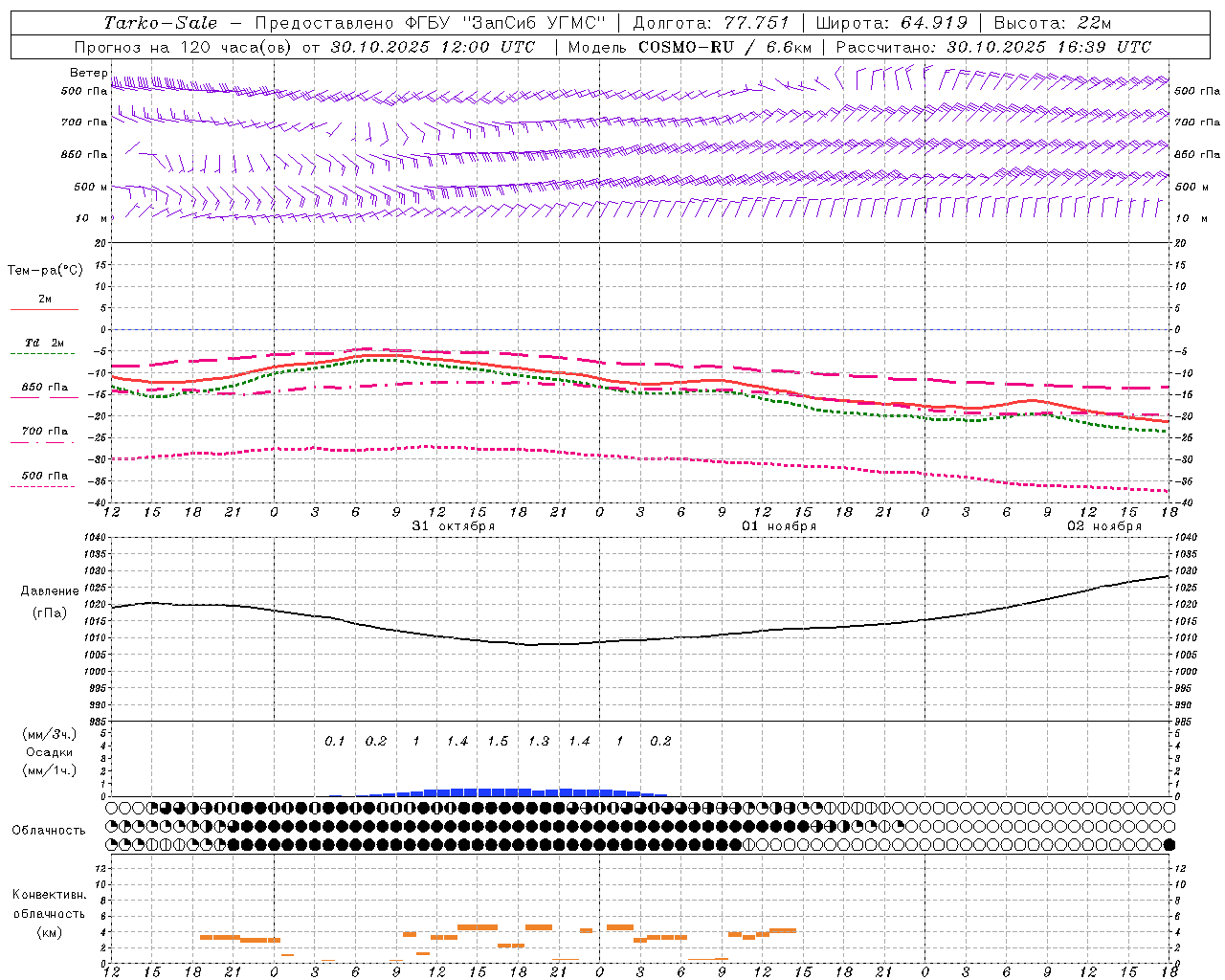1225x980 pixels.
Task: Click the height text 'Высота: 22м'
Action: pyautogui.click(x=1053, y=23)
